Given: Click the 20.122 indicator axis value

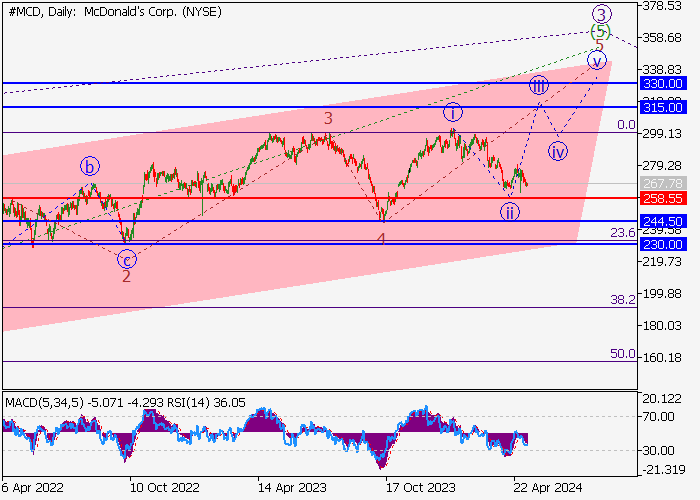Looking at the screenshot, I should [662, 399].
